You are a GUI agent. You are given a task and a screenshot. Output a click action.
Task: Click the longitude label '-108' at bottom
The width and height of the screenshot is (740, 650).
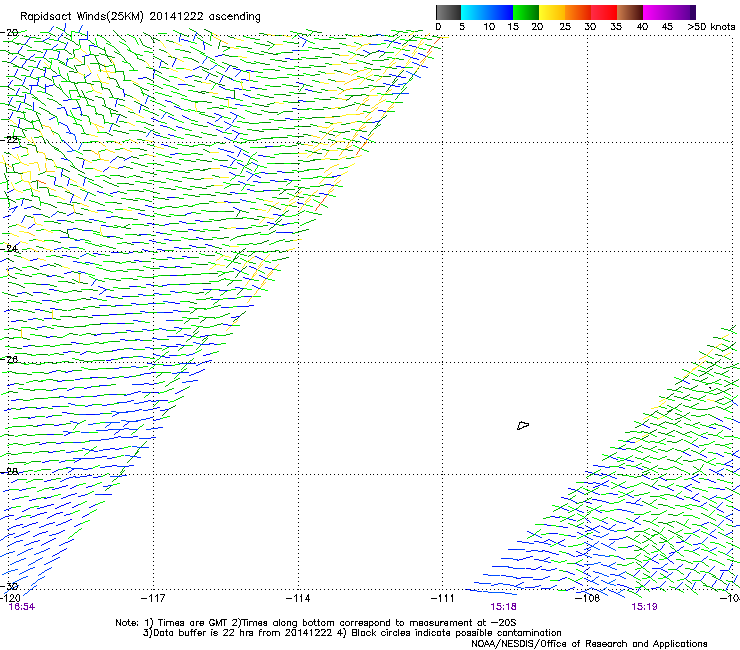coord(588,598)
